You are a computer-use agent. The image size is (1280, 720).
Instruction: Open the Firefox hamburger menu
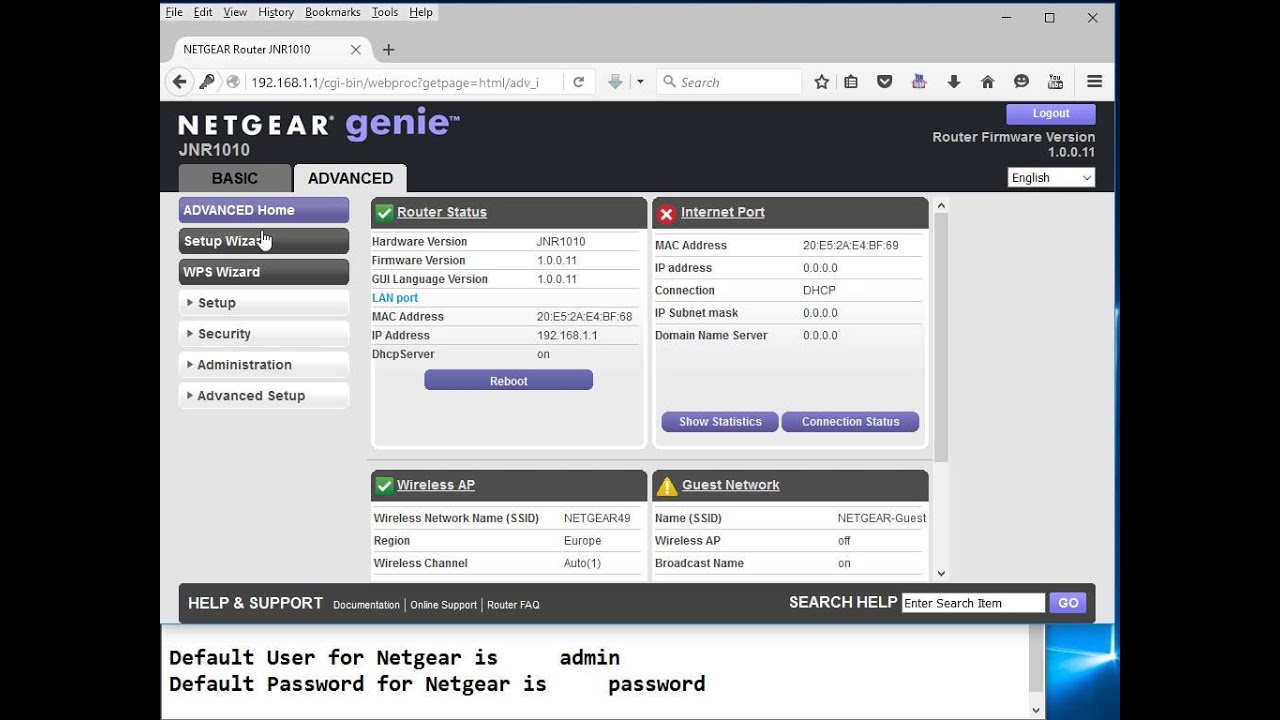1094,82
